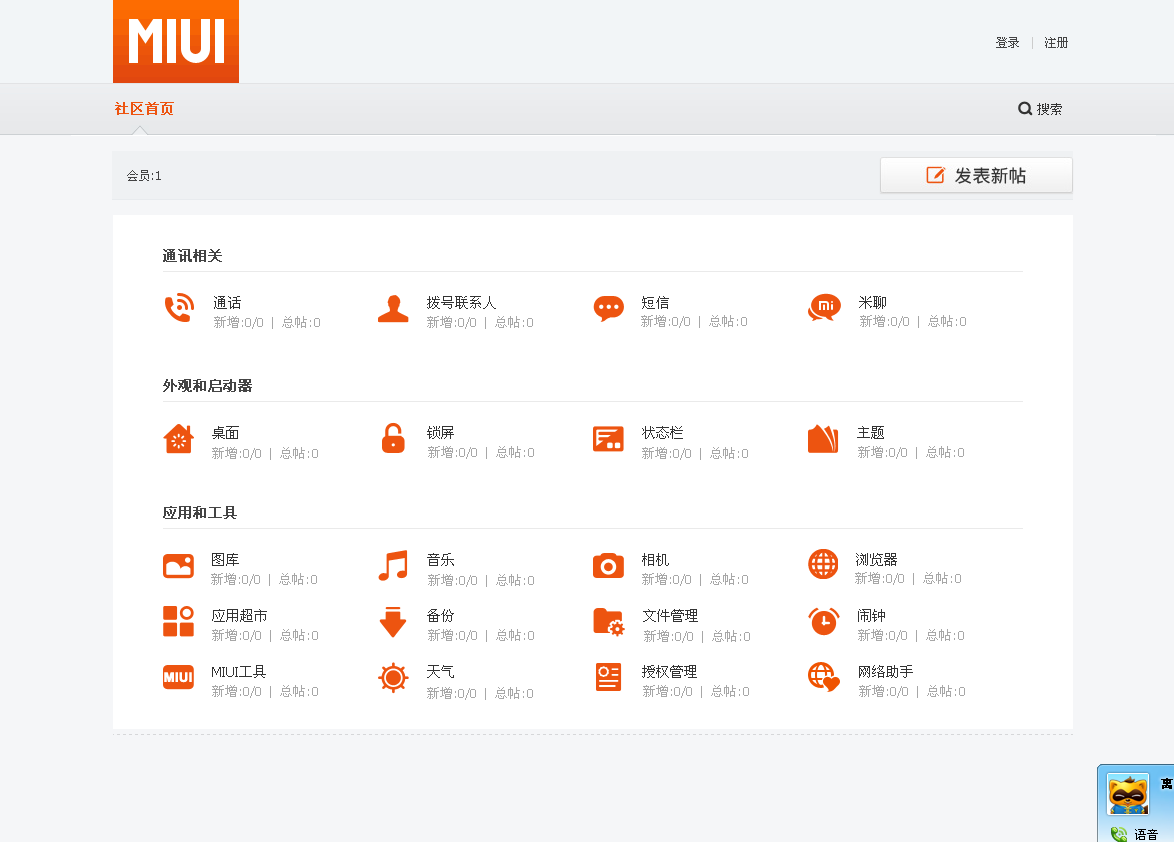Open the 音乐 forum link
Screen dimensions: 1174x842
[440, 560]
